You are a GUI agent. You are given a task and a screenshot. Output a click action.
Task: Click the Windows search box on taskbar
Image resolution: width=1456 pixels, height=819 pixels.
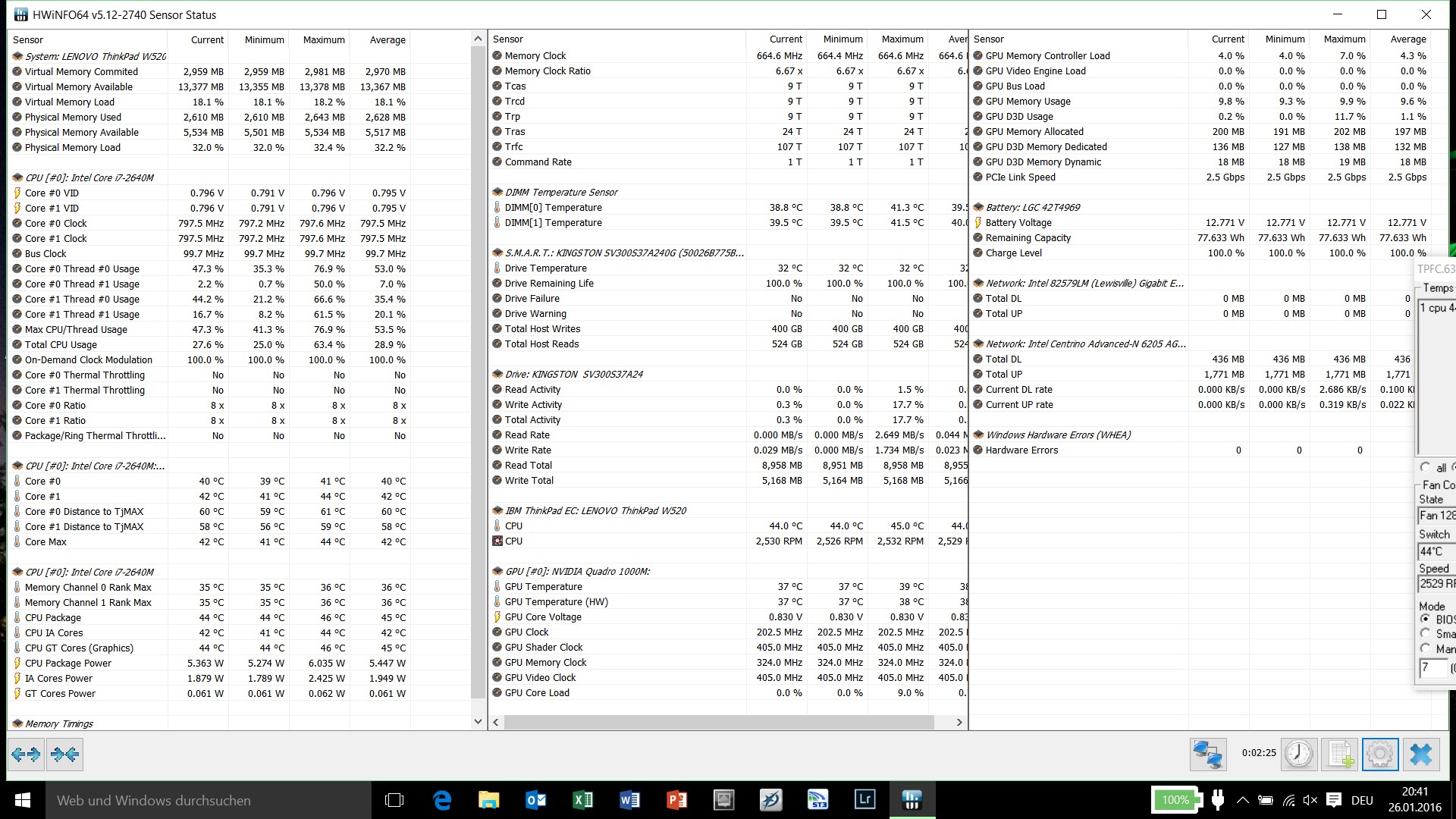tap(209, 800)
